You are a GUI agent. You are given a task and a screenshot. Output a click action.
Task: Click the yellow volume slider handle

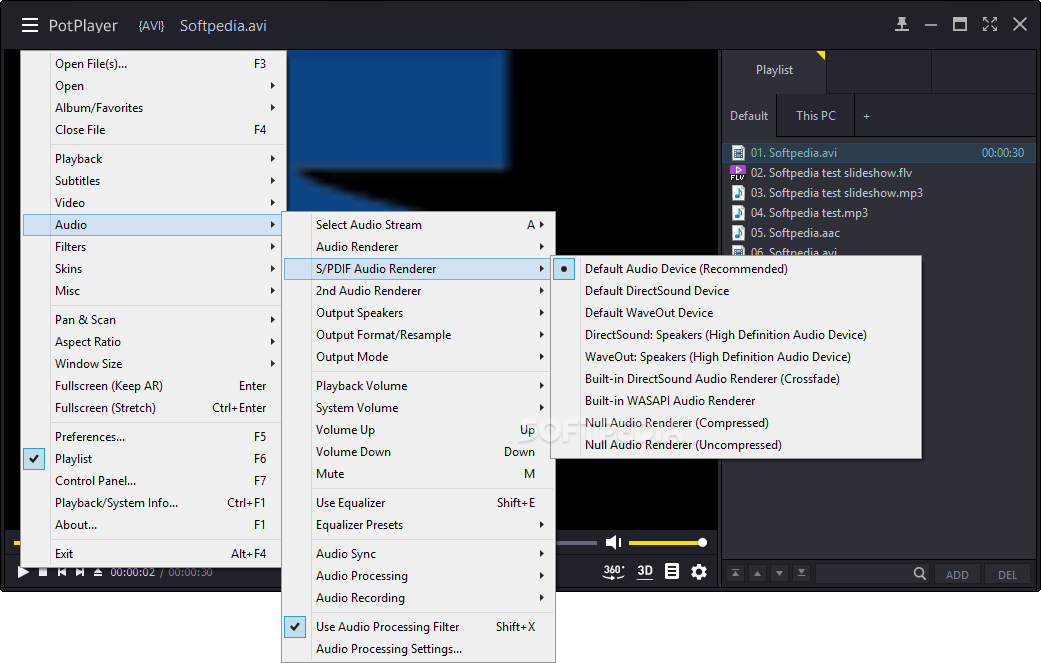[x=702, y=543]
